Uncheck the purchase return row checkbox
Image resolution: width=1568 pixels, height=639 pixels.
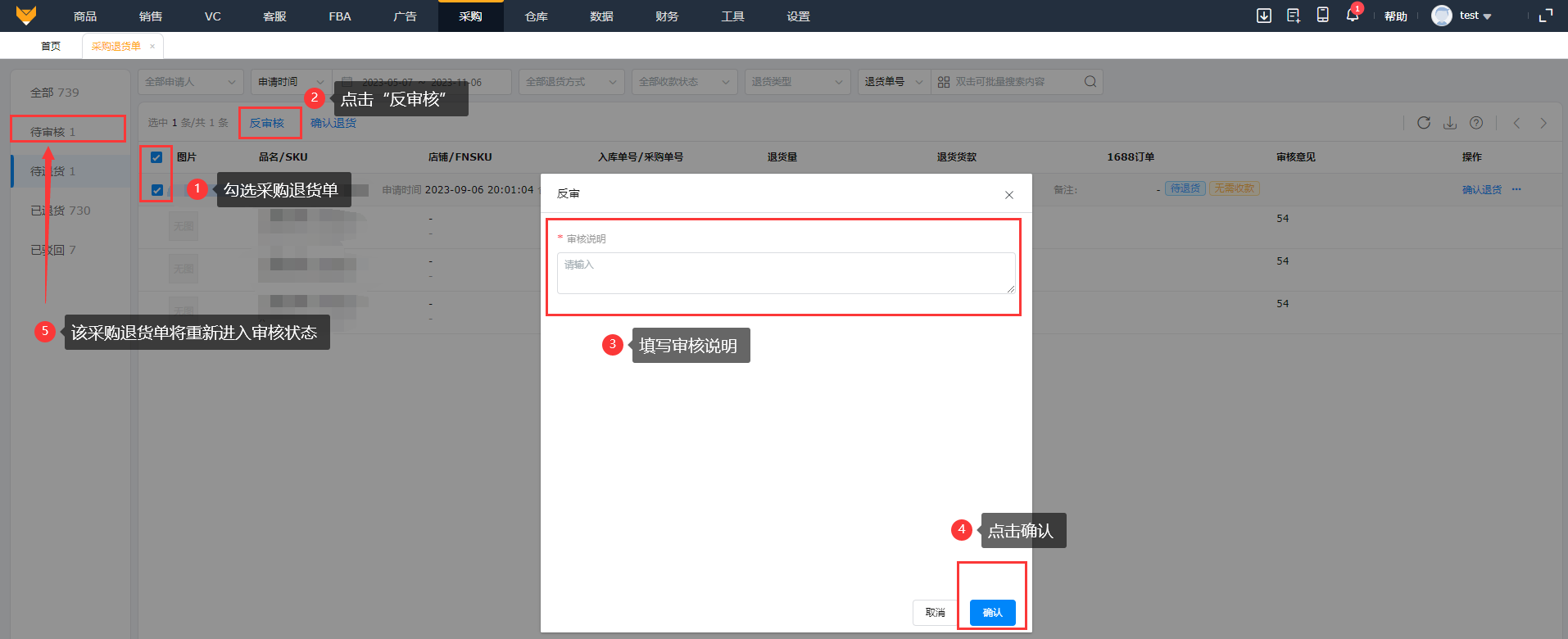pyautogui.click(x=156, y=190)
